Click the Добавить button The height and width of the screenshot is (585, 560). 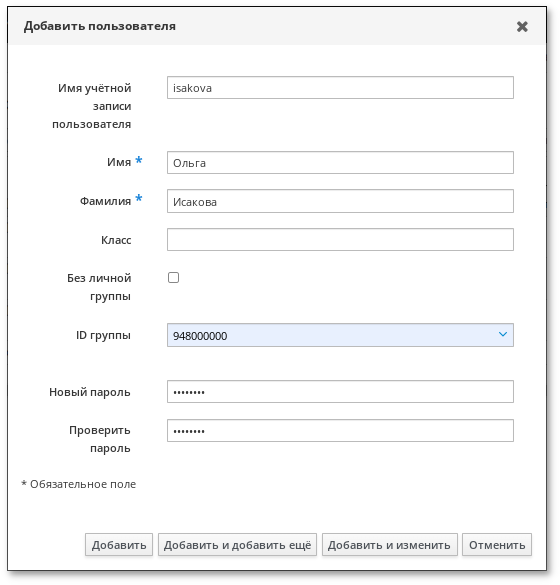coord(119,545)
